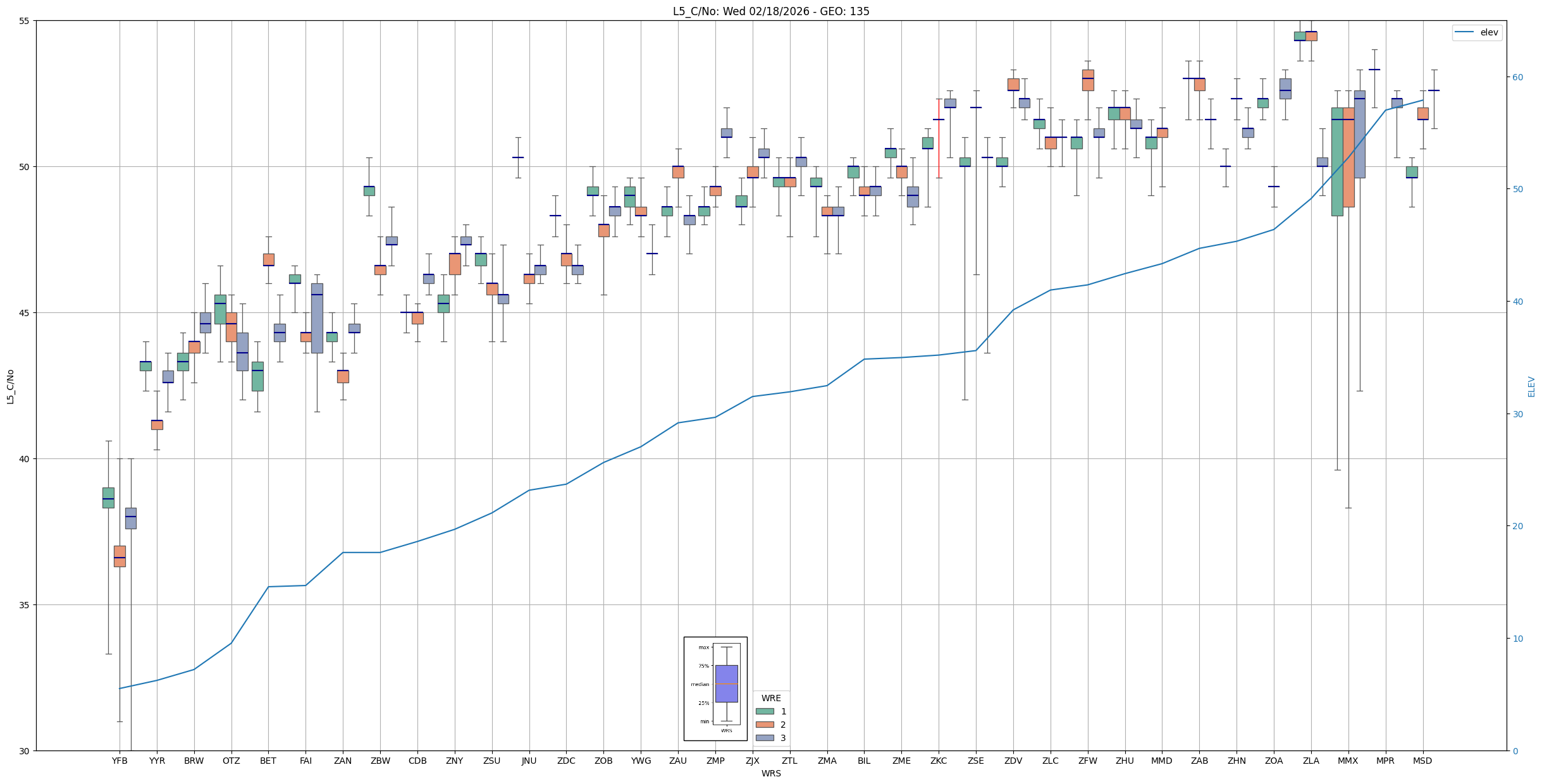
Task: Click the MMX x-axis tick label
Action: [x=1348, y=761]
